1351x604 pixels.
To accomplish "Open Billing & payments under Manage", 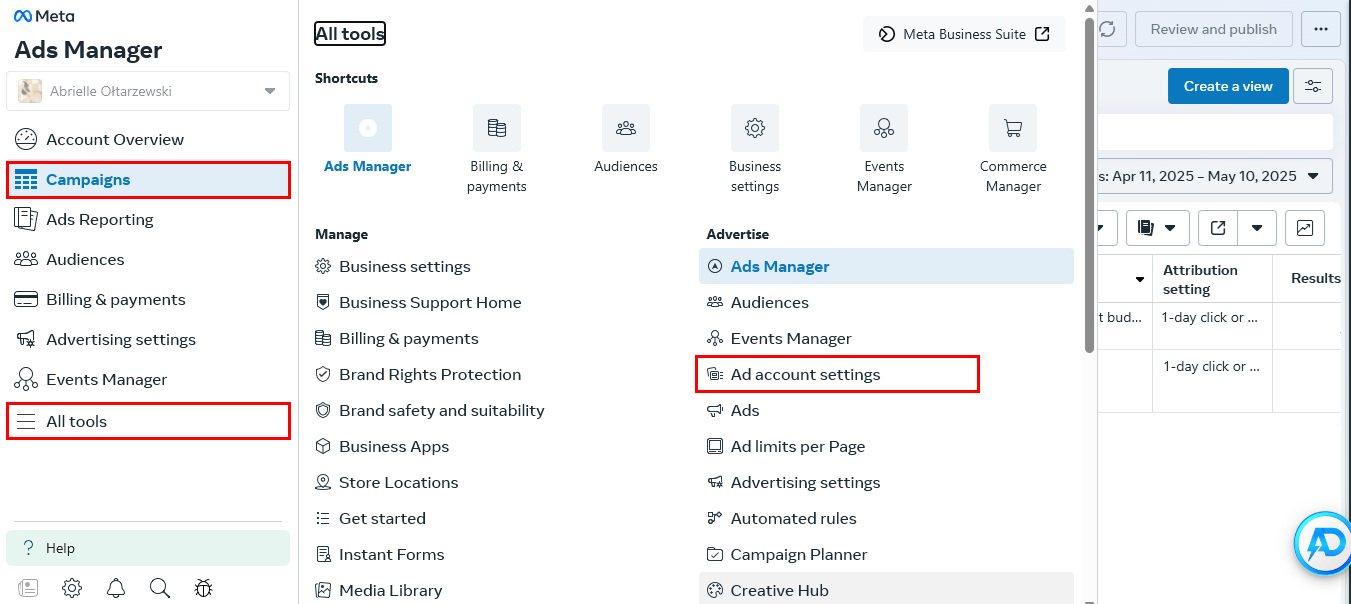I will [397, 339].
